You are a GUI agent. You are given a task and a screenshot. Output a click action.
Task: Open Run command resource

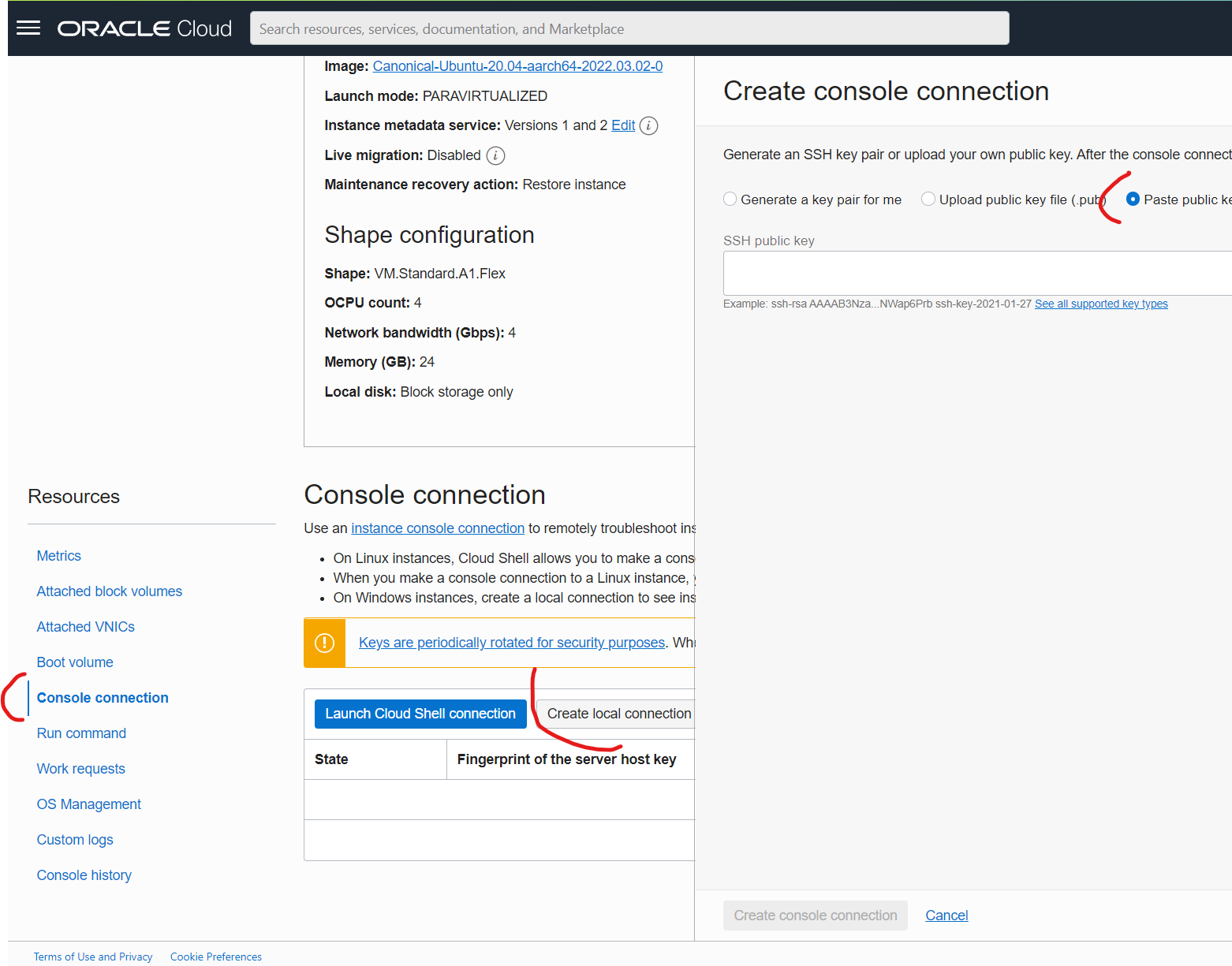81,733
